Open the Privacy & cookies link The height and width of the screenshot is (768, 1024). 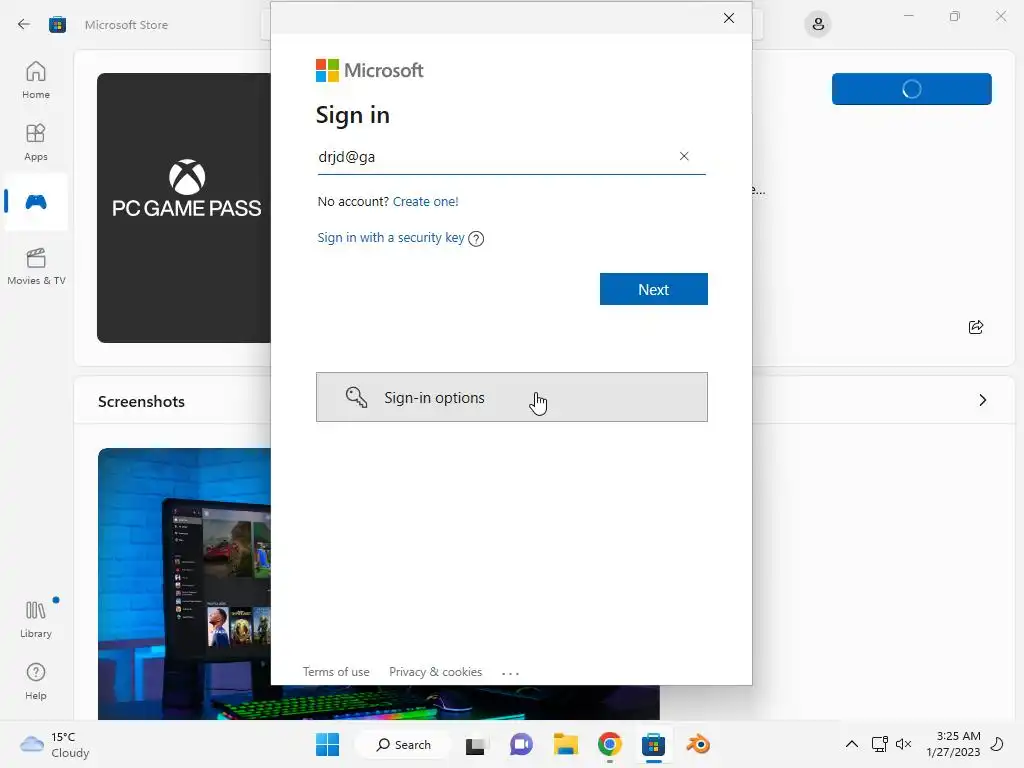point(436,672)
